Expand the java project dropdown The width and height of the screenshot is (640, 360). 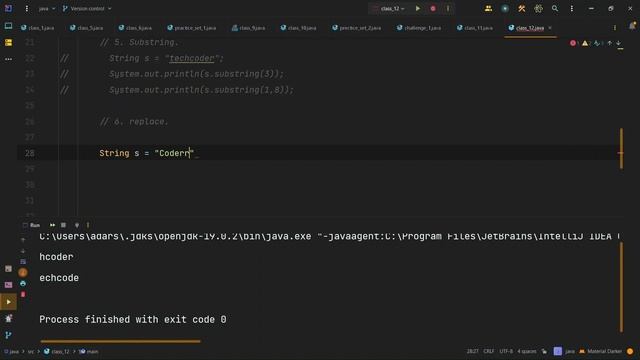click(47, 8)
